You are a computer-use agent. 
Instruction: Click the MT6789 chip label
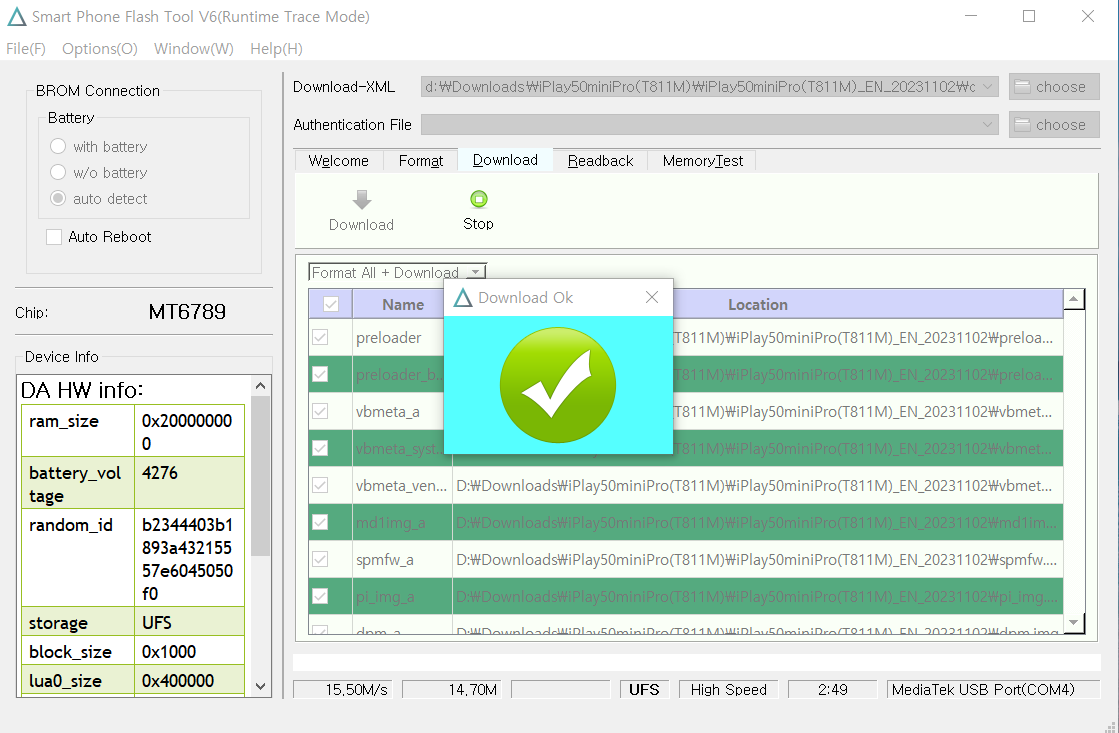click(x=187, y=312)
